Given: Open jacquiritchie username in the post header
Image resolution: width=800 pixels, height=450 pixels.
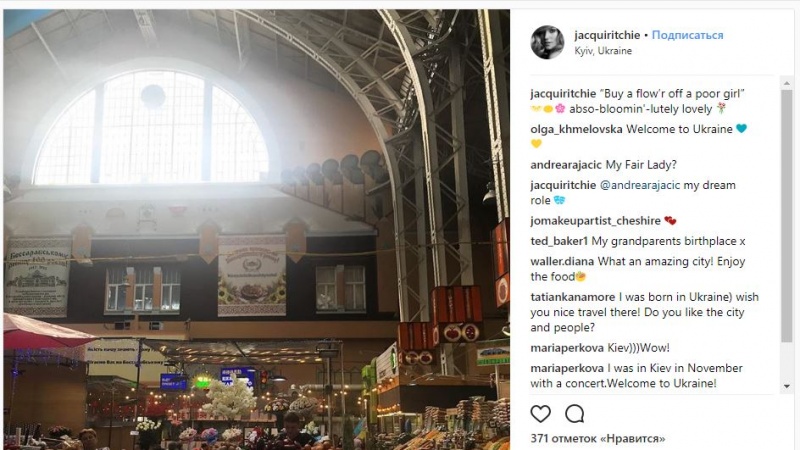Looking at the screenshot, I should click(607, 35).
